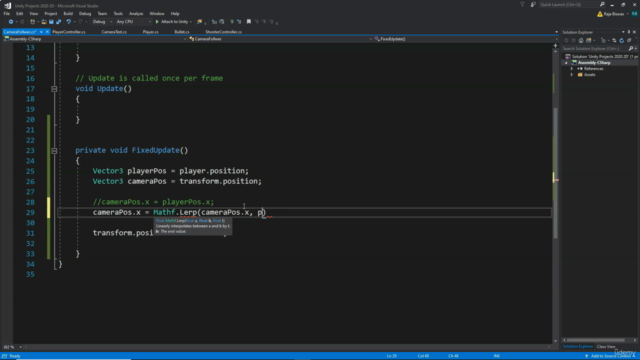This screenshot has height=360, width=640.
Task: Click the Save All toolbar icon
Action: 58,22
